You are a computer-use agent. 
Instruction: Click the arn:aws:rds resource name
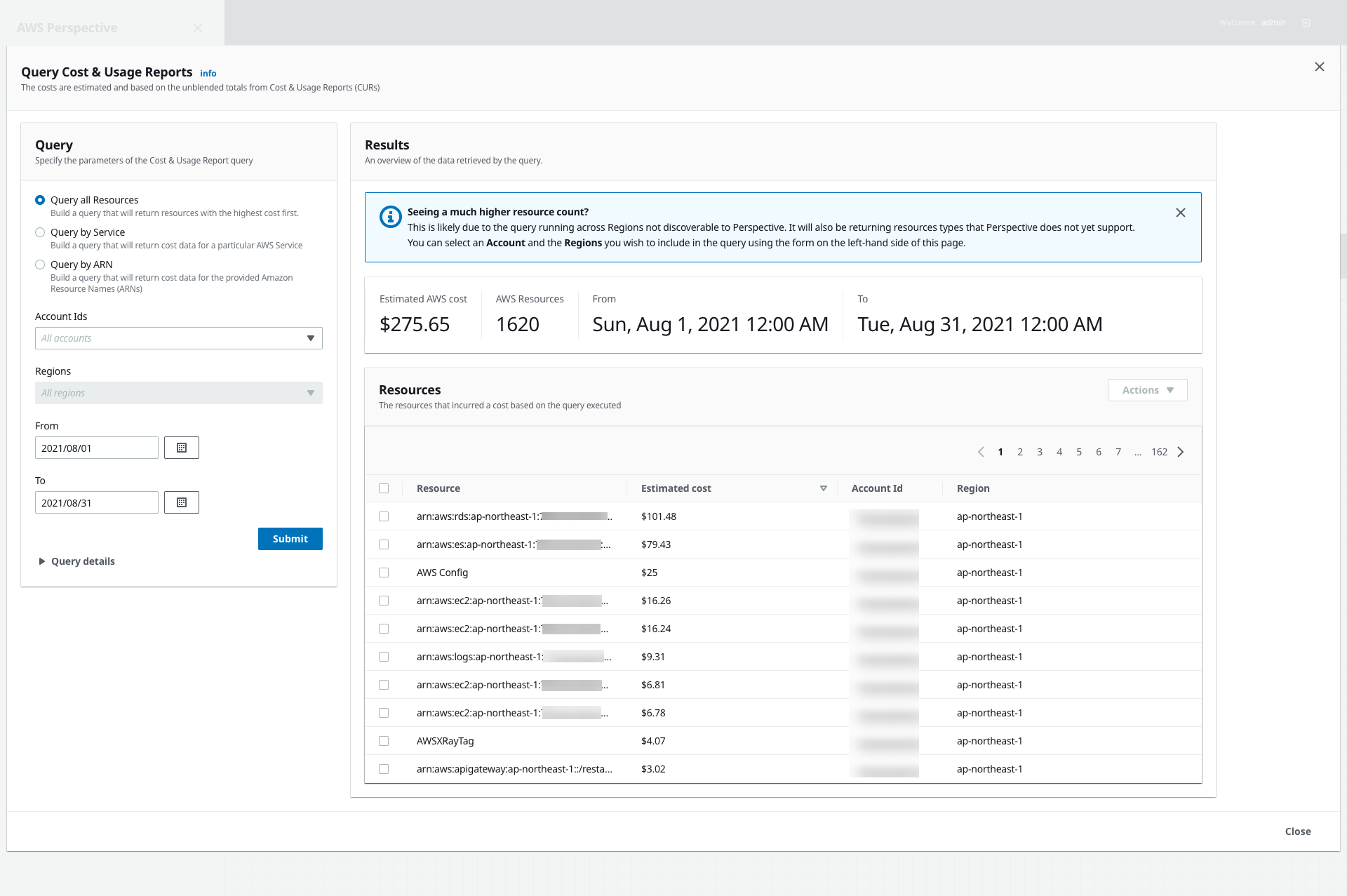[514, 516]
